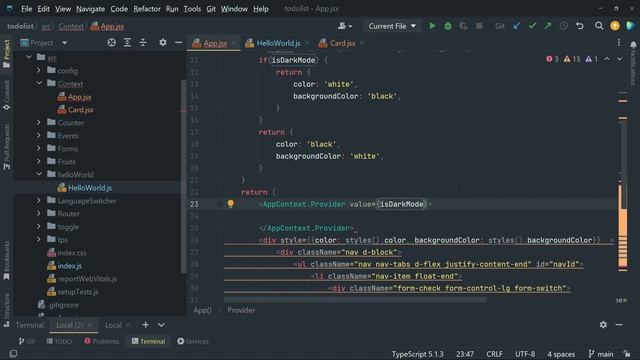Collapse the helloWorld folder
This screenshot has height=360, width=640.
(39, 174)
